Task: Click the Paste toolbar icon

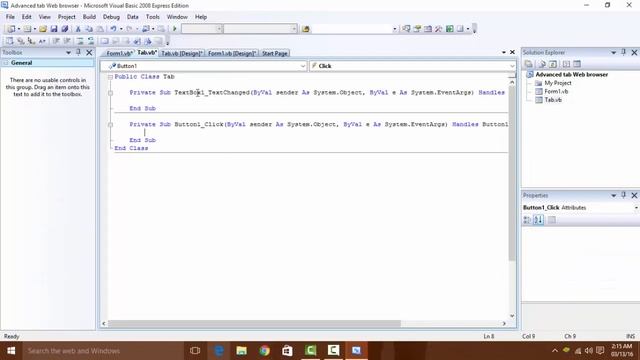Action: 100,29
